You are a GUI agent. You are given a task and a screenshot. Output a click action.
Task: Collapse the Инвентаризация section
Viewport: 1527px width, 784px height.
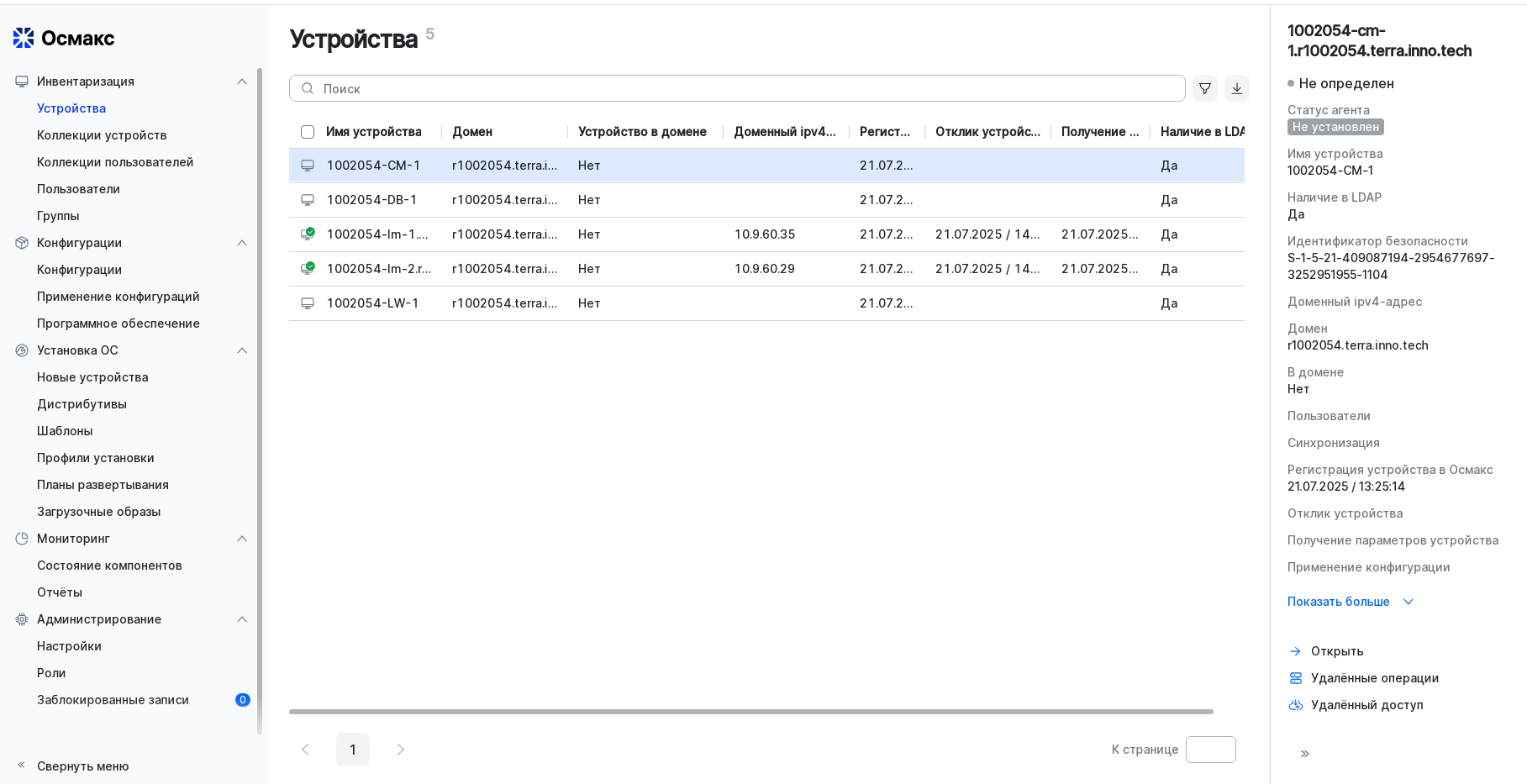pyautogui.click(x=243, y=81)
